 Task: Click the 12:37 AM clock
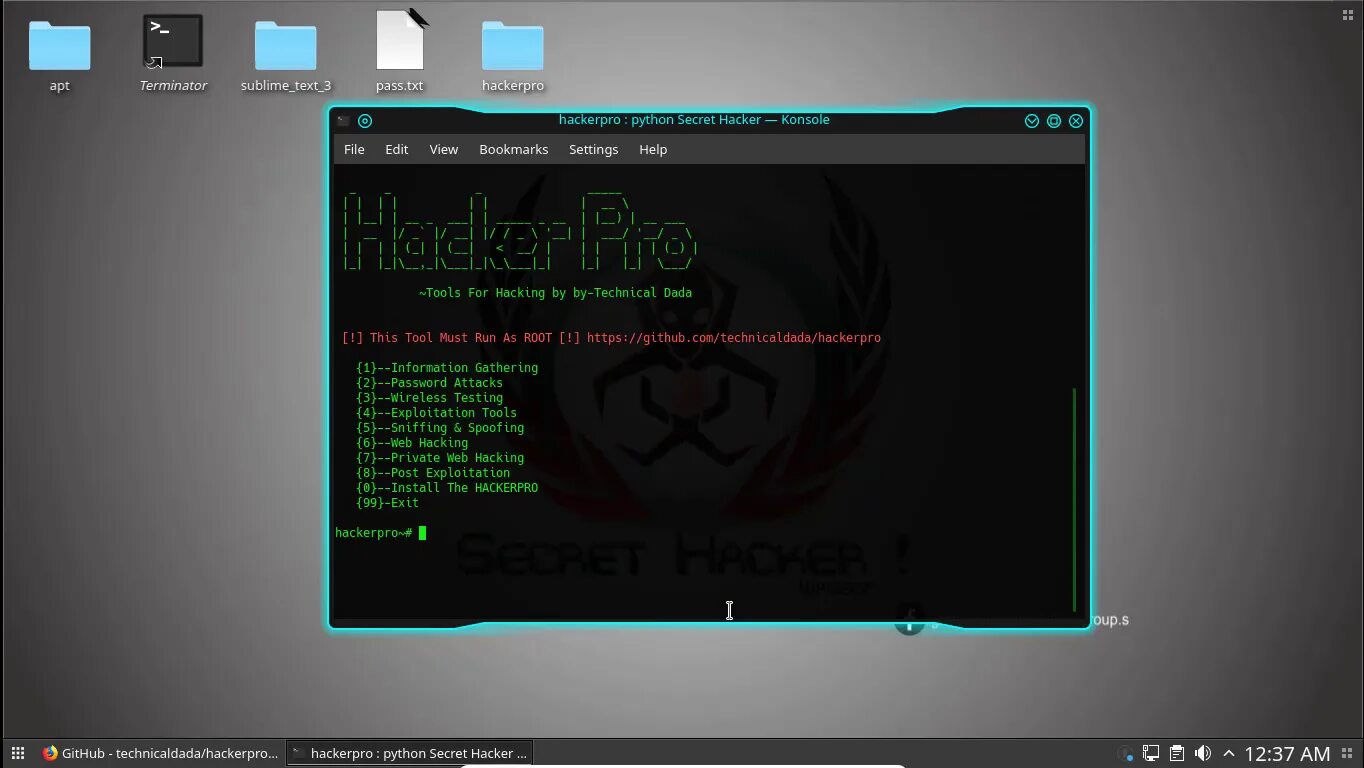[x=1287, y=754]
